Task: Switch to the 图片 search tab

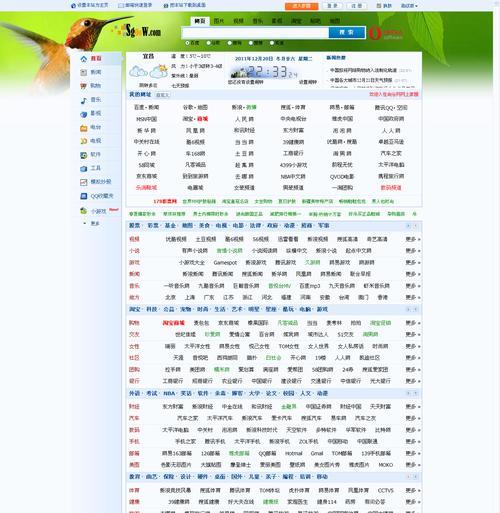Action: point(219,21)
